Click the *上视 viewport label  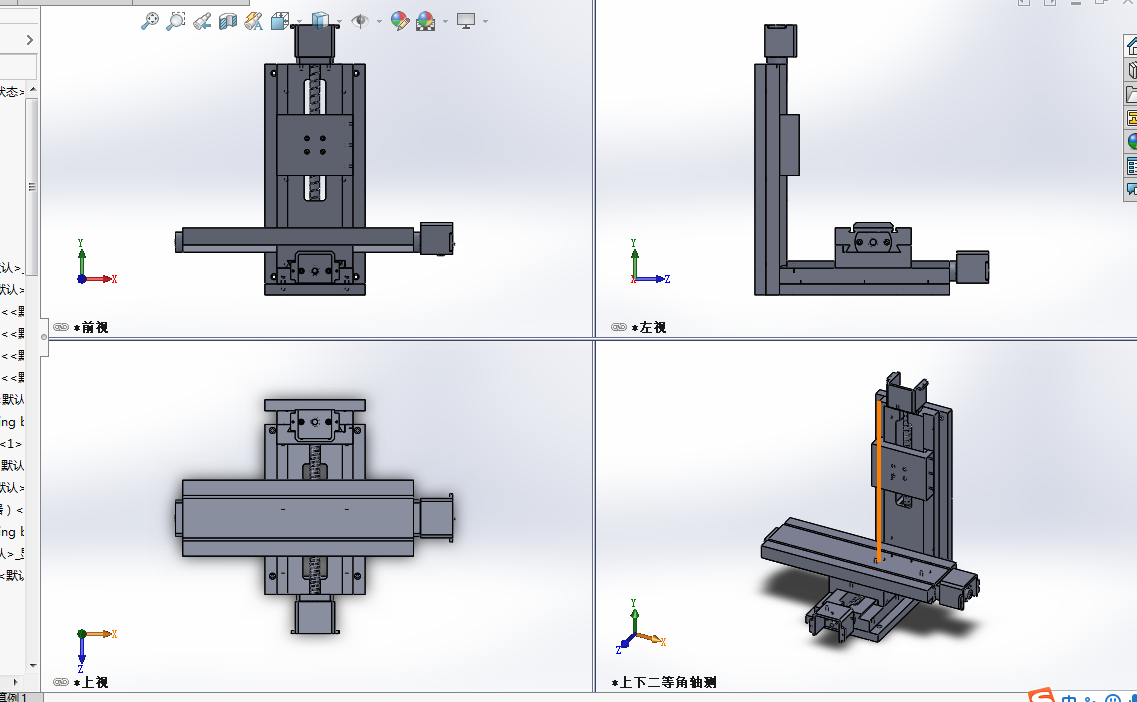tap(91, 682)
